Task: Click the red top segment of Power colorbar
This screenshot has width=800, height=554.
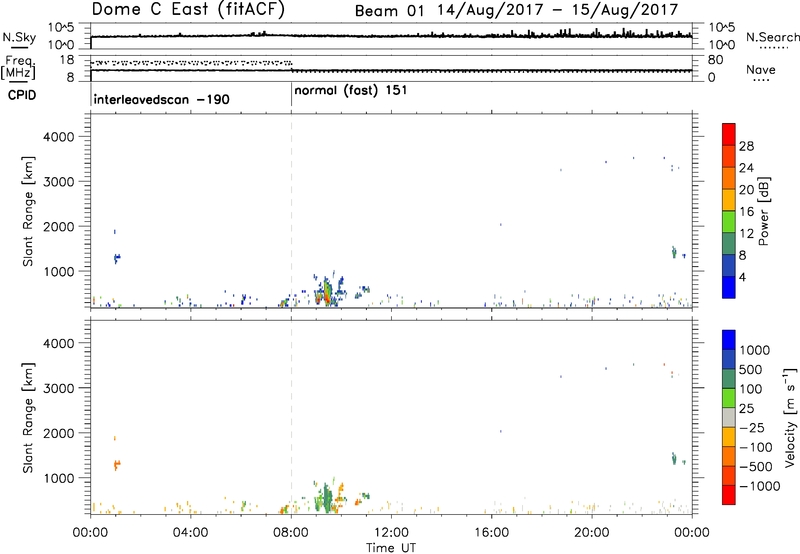Action: coord(729,135)
